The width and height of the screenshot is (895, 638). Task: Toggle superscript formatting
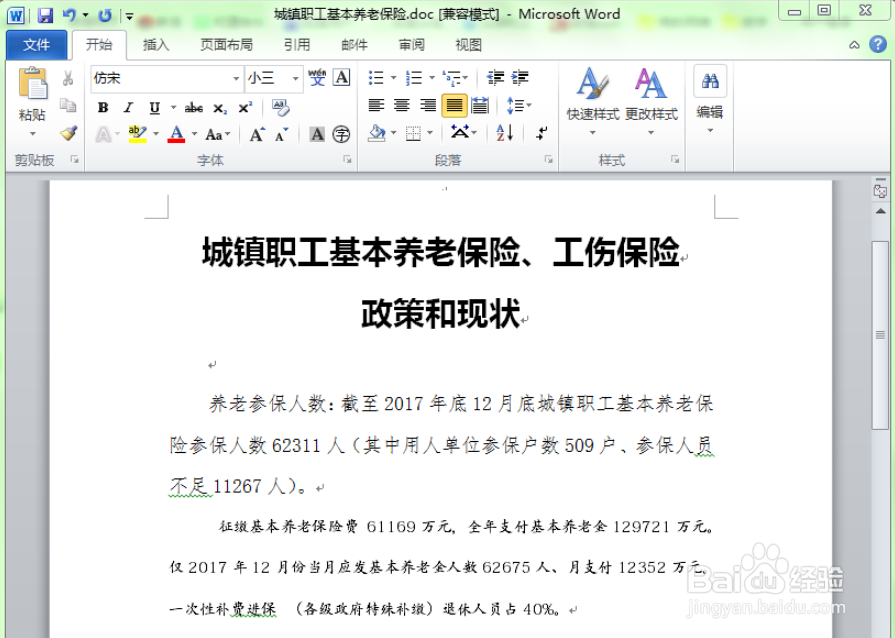pos(244,106)
